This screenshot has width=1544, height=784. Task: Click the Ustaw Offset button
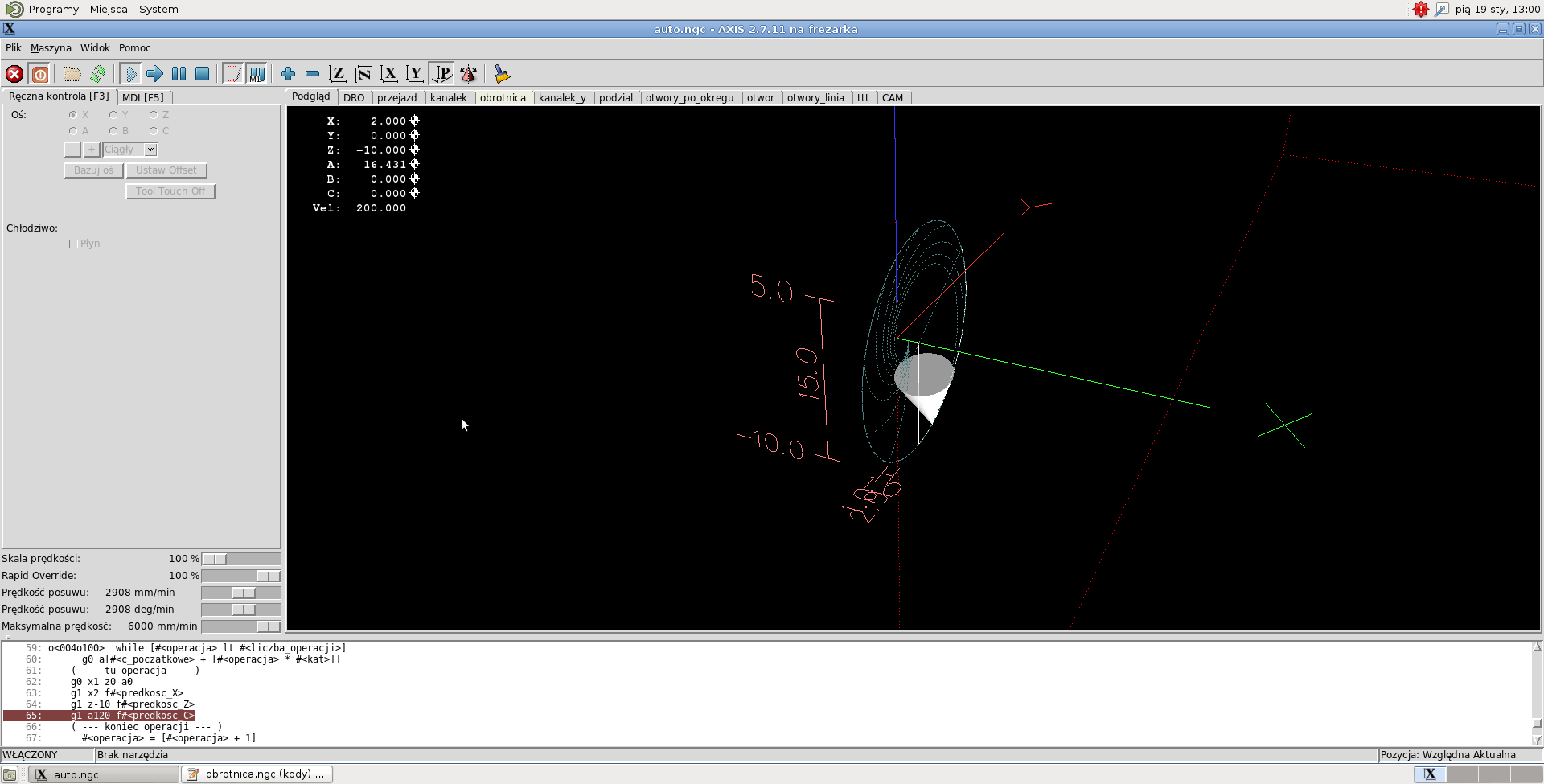[x=166, y=170]
